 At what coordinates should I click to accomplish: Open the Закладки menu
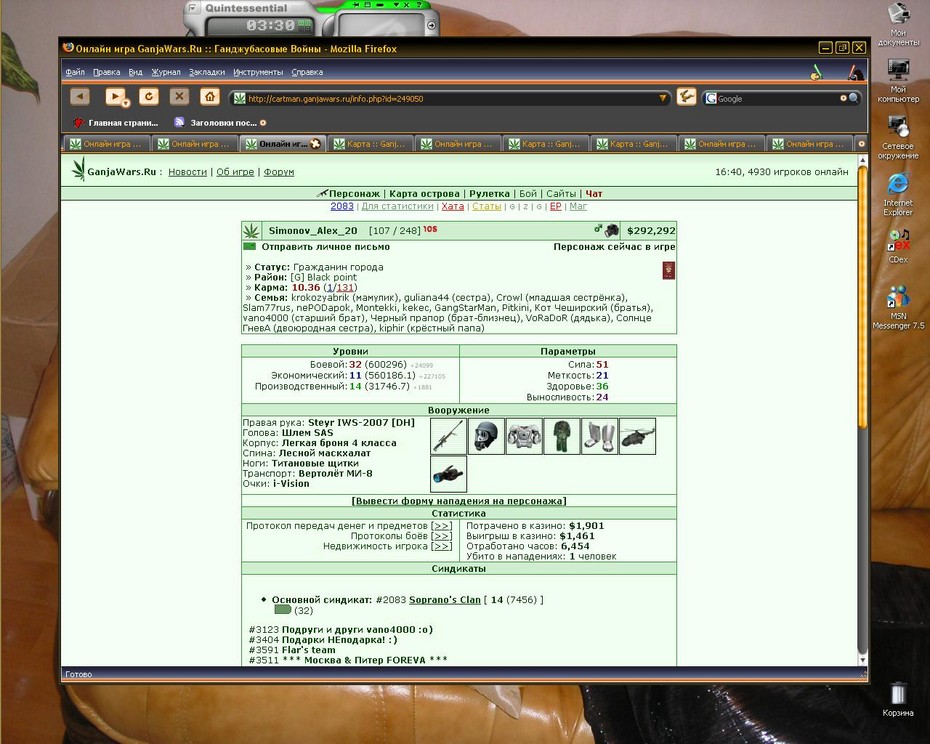point(207,72)
